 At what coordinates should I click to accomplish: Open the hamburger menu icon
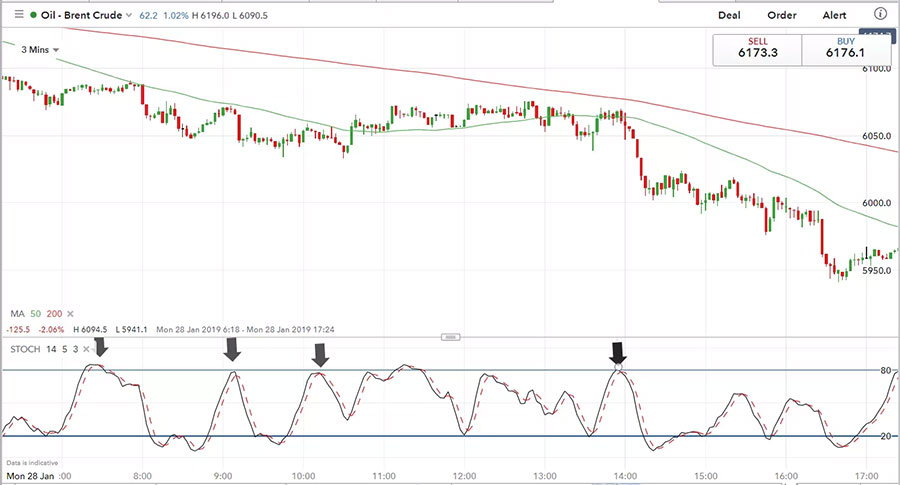19,15
